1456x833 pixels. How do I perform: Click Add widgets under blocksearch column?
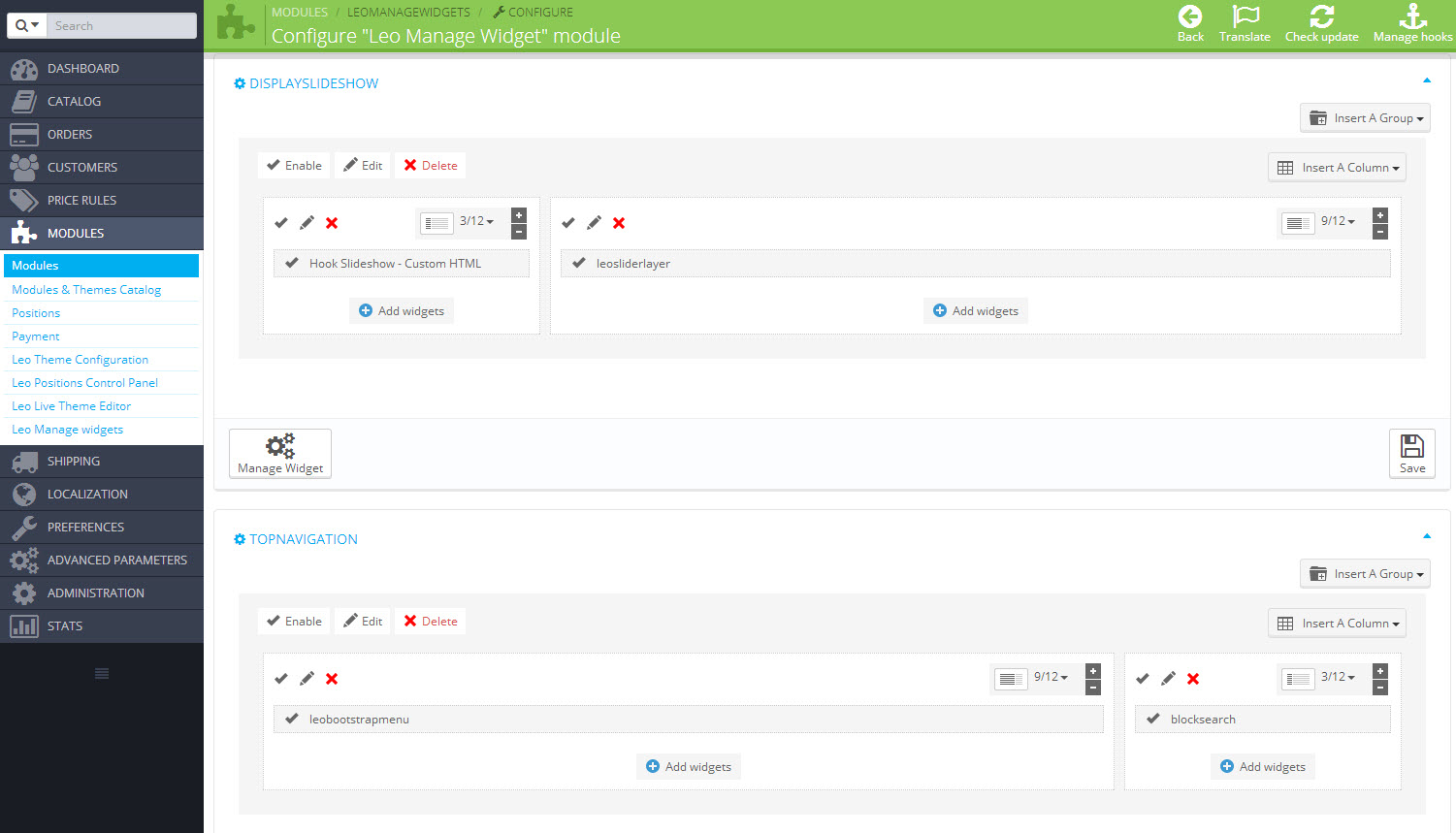[1263, 767]
